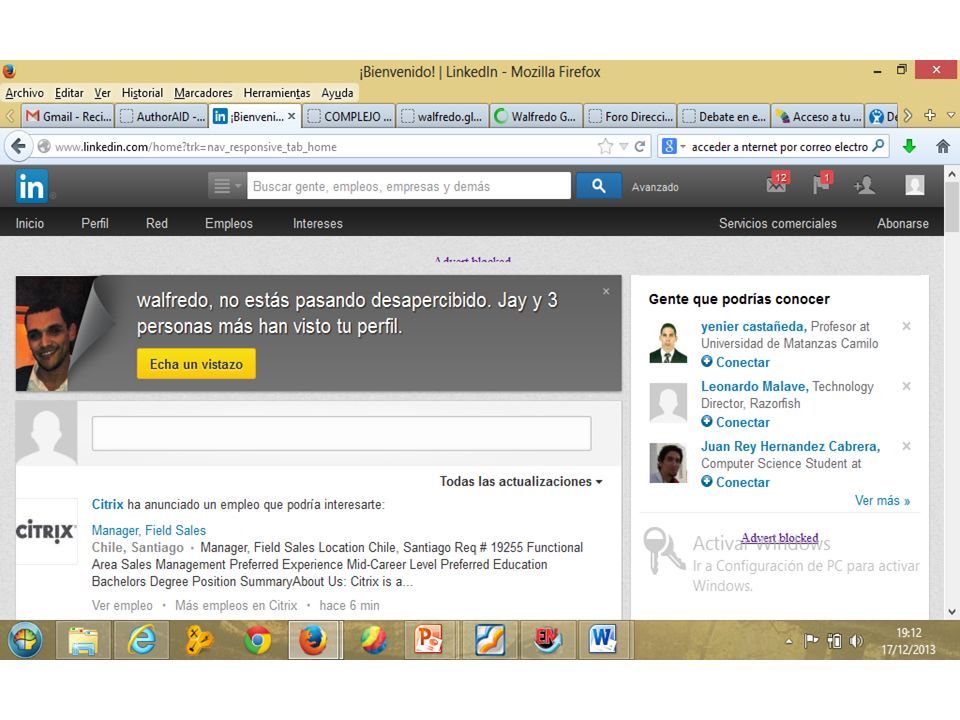The image size is (960, 720).
Task: Open a new tab with plus icon
Action: coord(930,115)
